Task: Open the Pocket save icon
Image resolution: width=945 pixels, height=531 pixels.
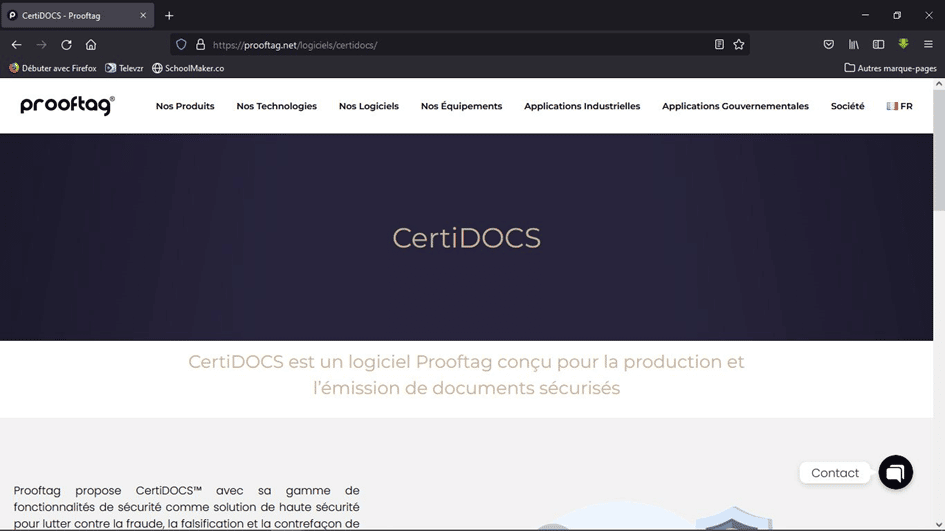Action: click(x=829, y=45)
